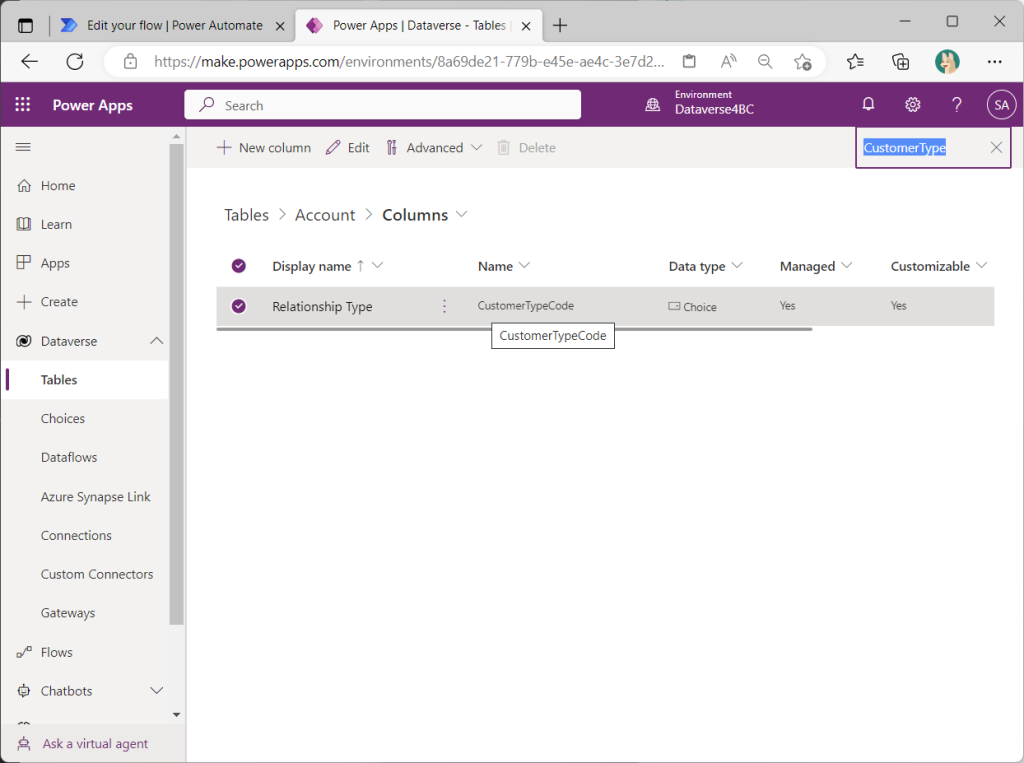1024x763 pixels.
Task: Open a new browser tab
Action: pos(560,25)
